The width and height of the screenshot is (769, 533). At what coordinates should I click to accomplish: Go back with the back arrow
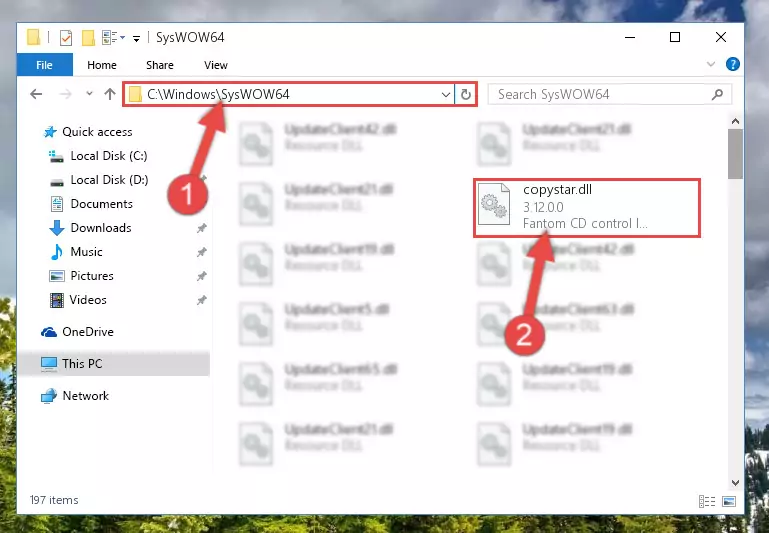click(x=36, y=94)
